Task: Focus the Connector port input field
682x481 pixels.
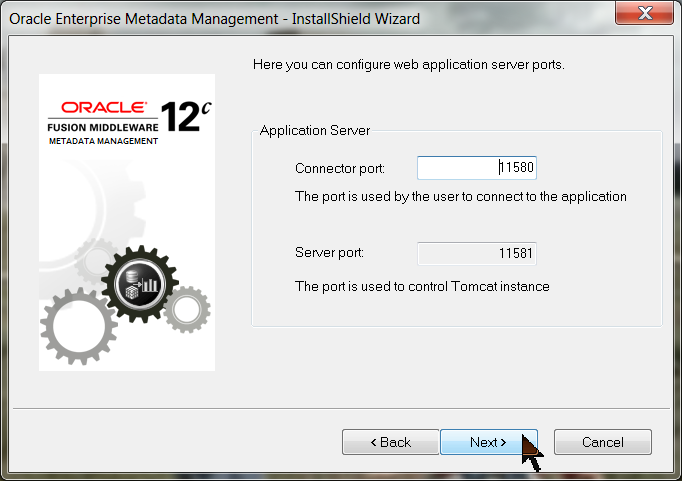Action: coord(476,168)
